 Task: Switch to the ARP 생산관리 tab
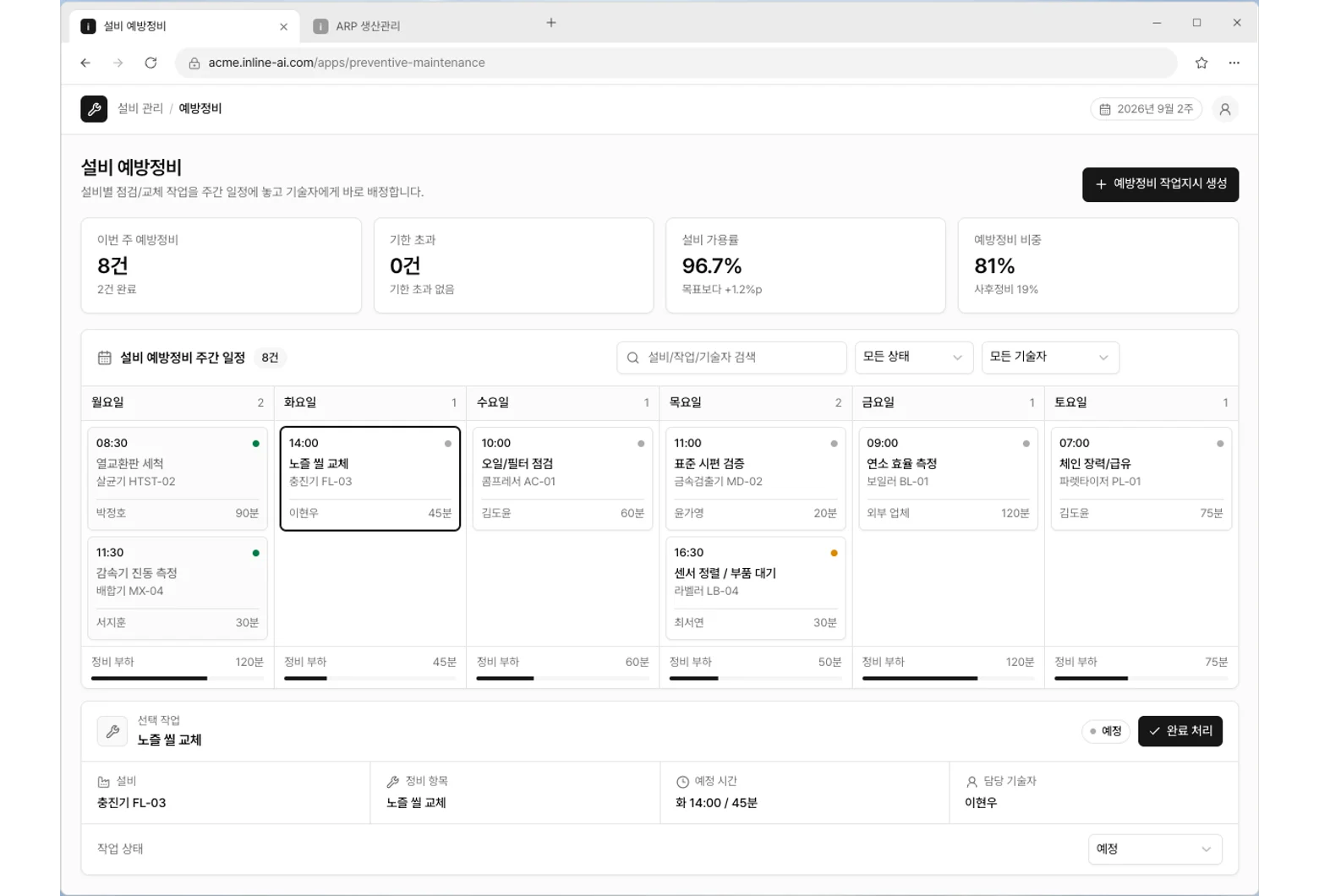(x=368, y=26)
